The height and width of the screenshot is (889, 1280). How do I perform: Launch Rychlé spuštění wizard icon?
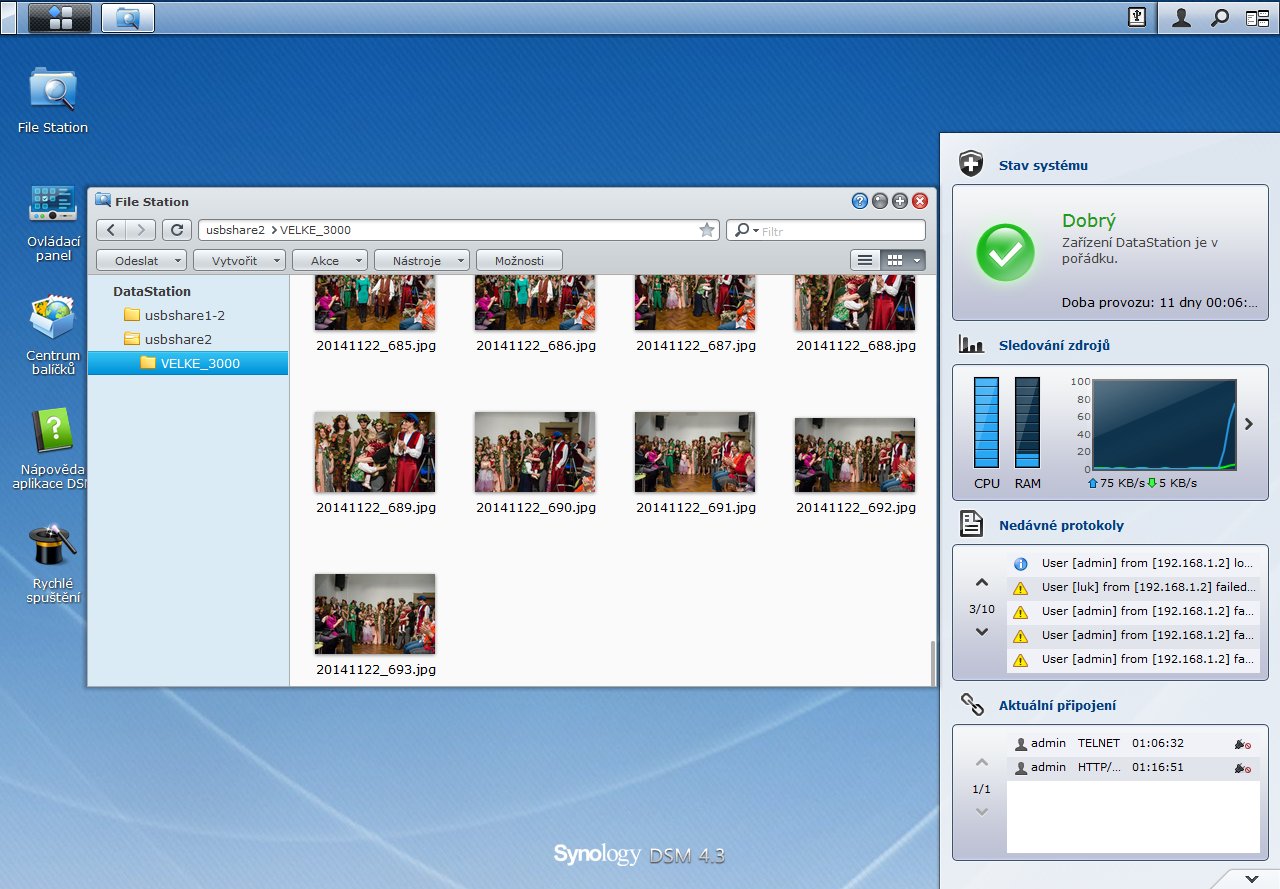point(53,564)
